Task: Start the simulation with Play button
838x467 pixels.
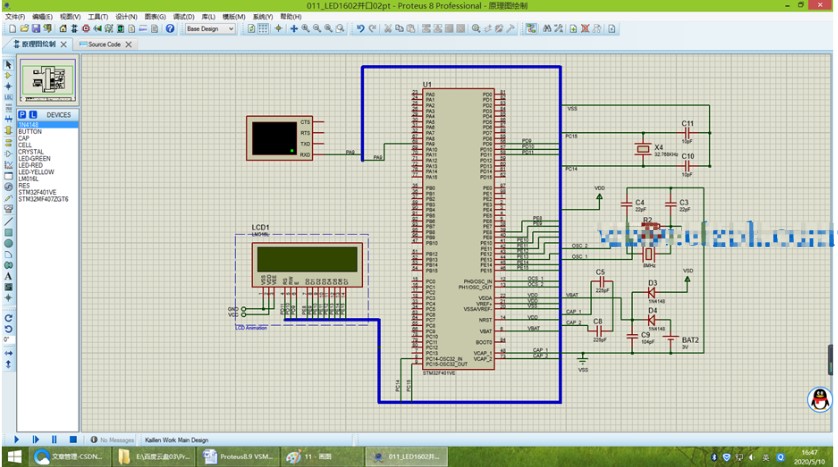Action: [x=16, y=439]
